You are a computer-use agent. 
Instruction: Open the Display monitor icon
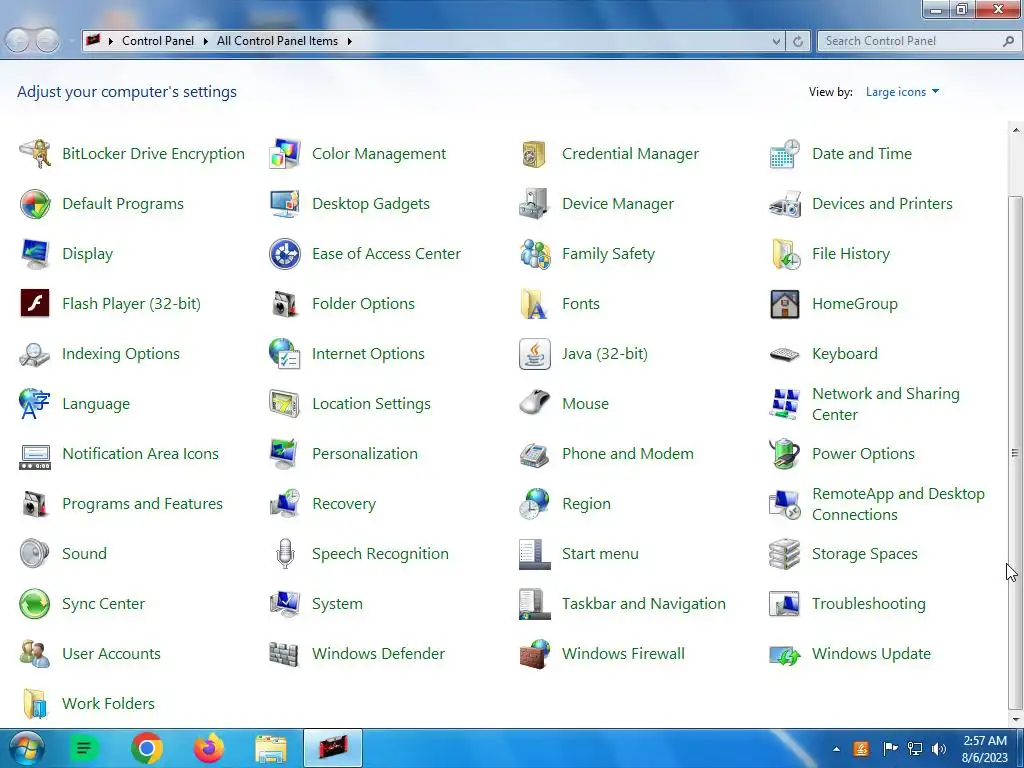click(x=35, y=253)
